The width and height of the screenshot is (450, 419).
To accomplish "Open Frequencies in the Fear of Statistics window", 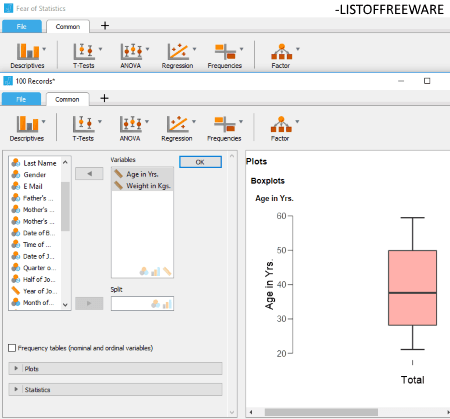I will tap(225, 56).
